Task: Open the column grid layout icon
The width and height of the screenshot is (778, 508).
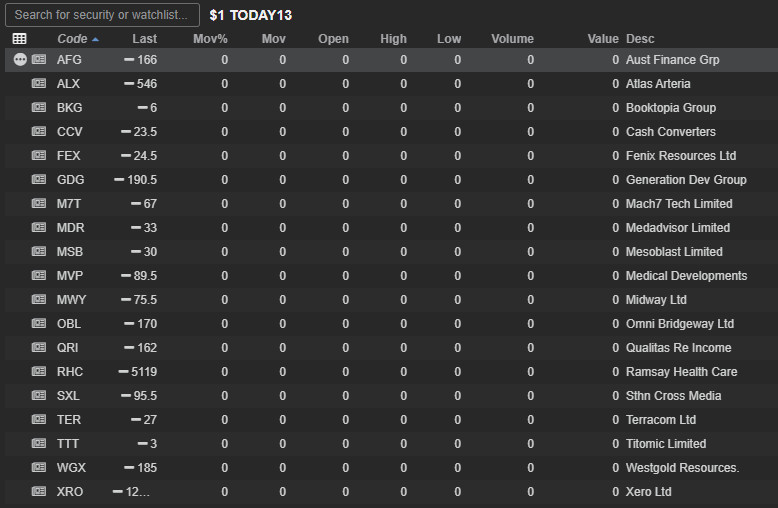Action: point(19,39)
